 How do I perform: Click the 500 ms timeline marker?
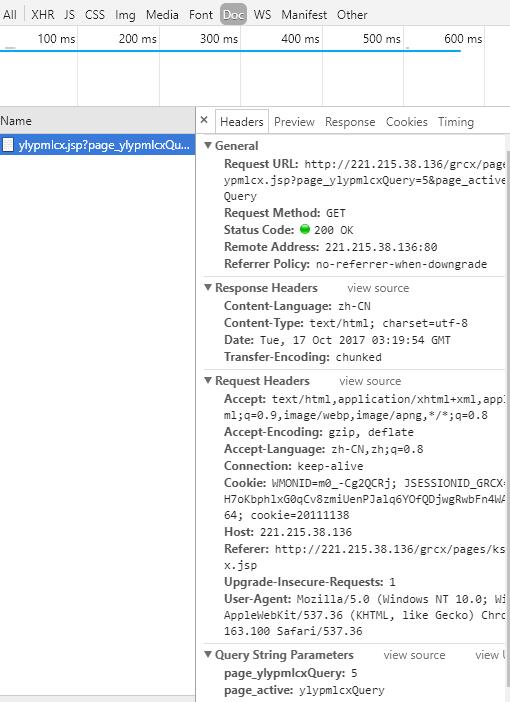pos(381,39)
